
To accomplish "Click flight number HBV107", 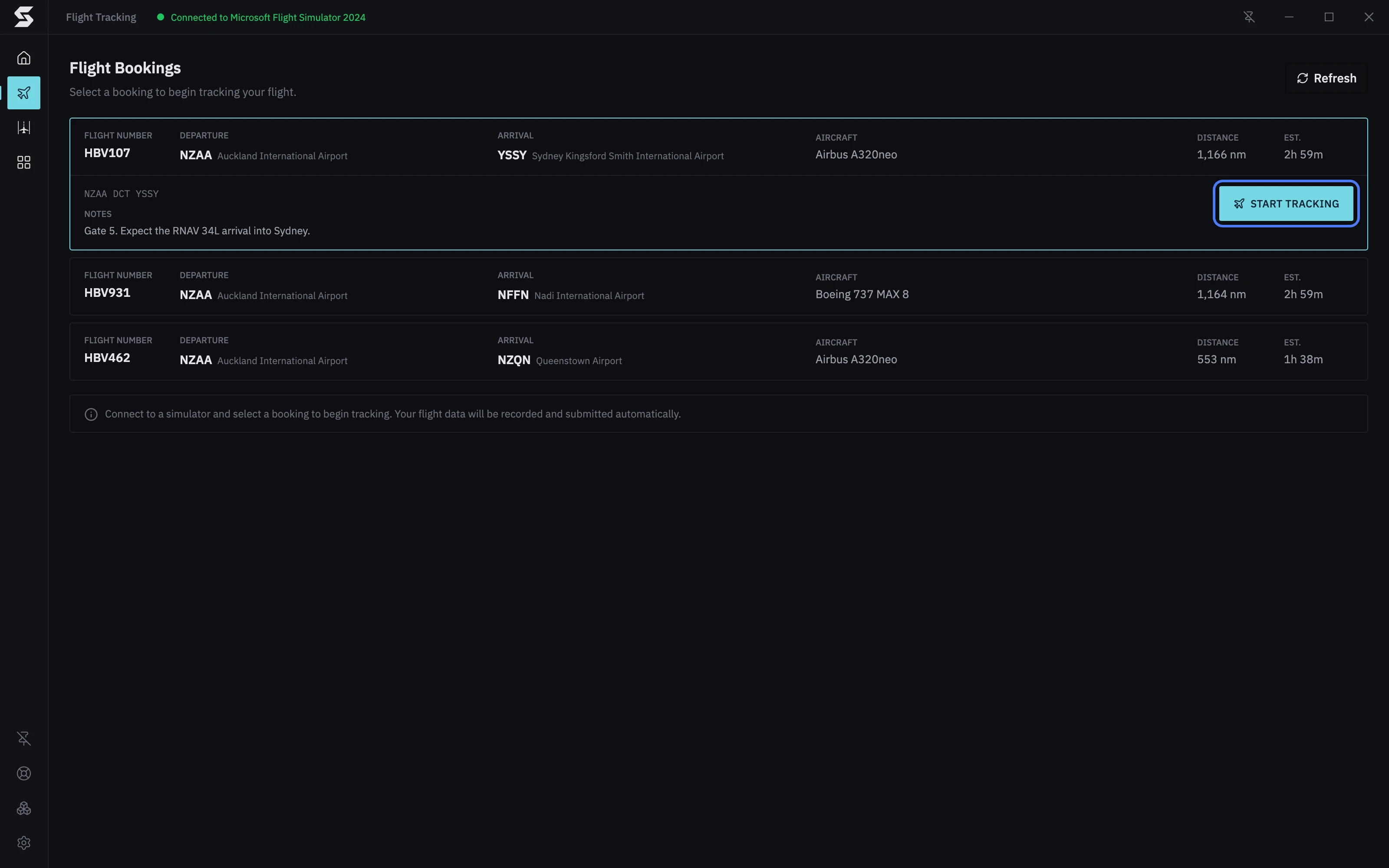I will point(107,153).
